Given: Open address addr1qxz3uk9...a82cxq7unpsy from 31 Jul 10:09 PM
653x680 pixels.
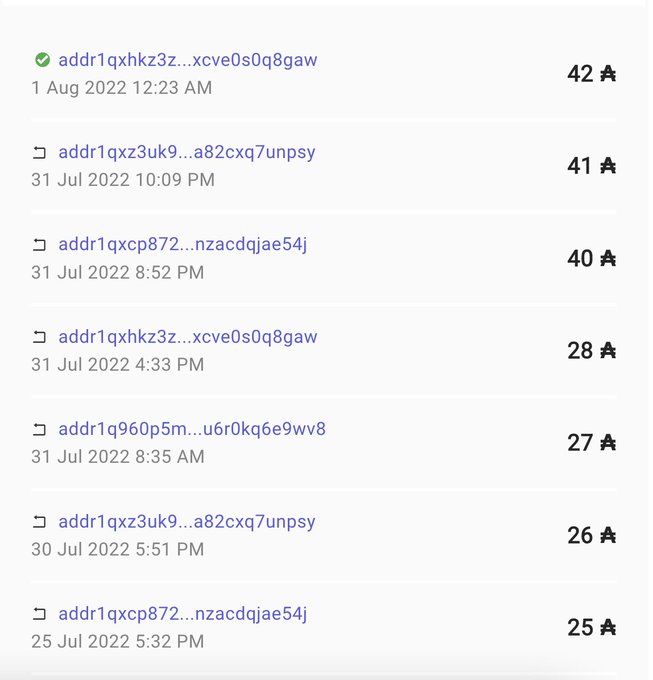Looking at the screenshot, I should (x=187, y=152).
